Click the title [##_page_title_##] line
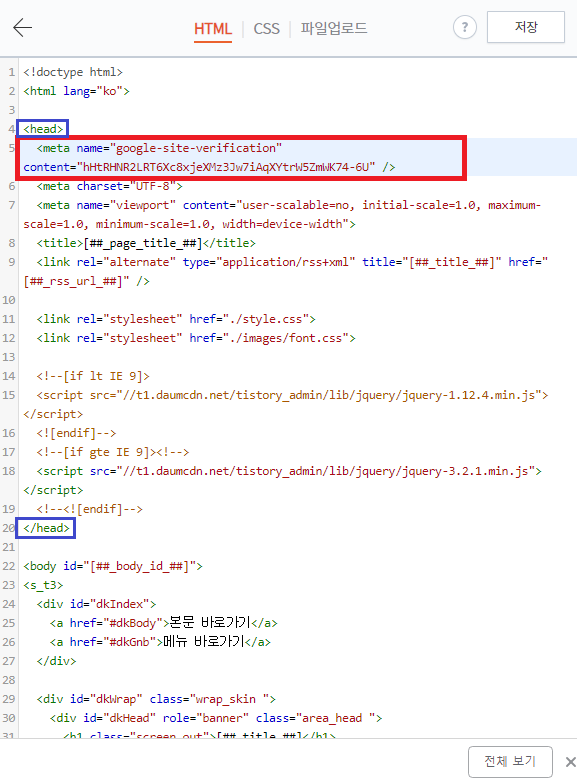 pos(146,243)
